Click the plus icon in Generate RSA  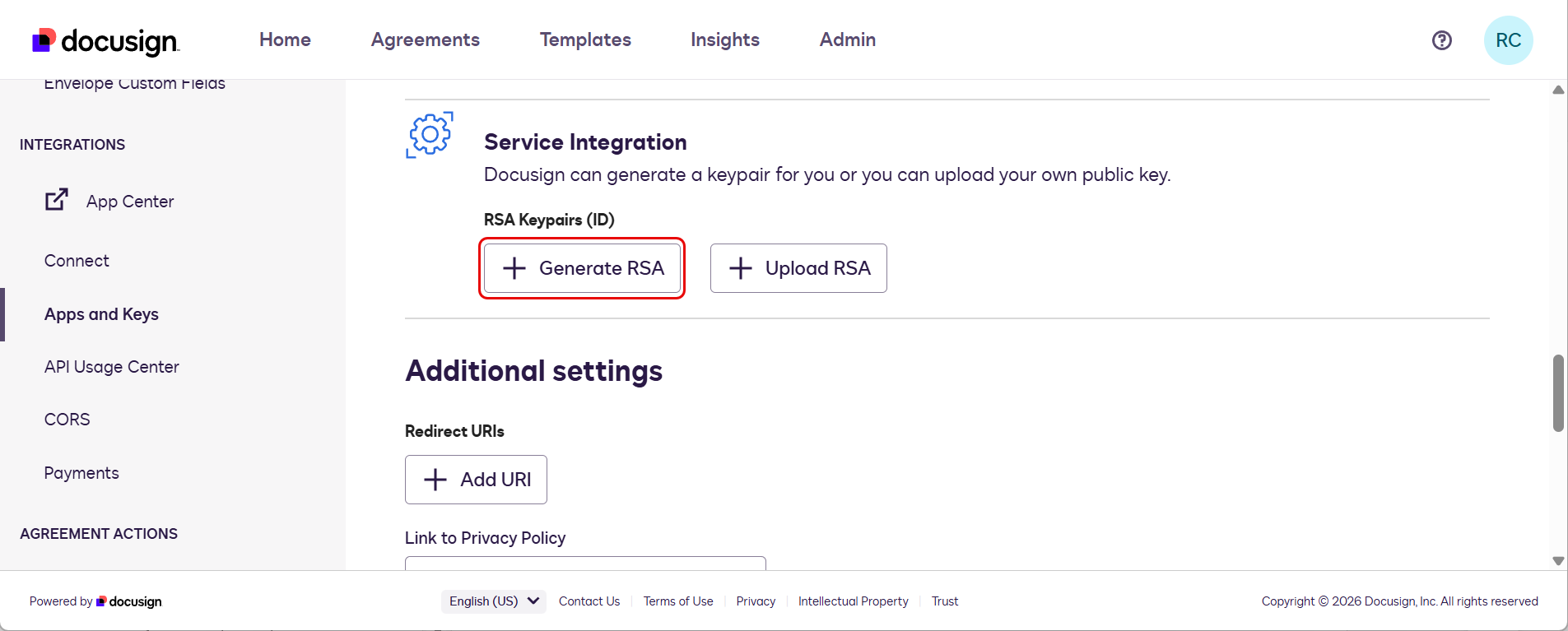point(514,268)
